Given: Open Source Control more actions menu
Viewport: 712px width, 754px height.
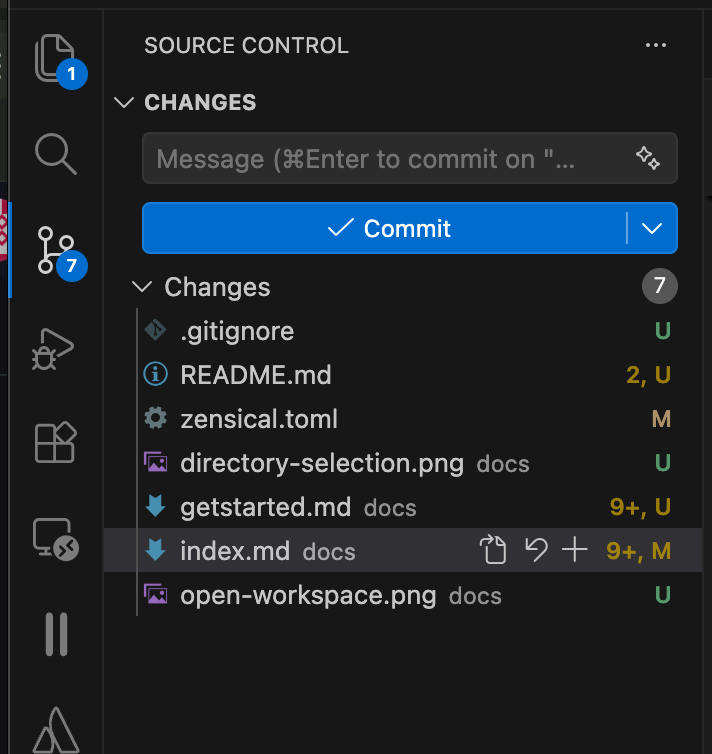Looking at the screenshot, I should (x=656, y=45).
